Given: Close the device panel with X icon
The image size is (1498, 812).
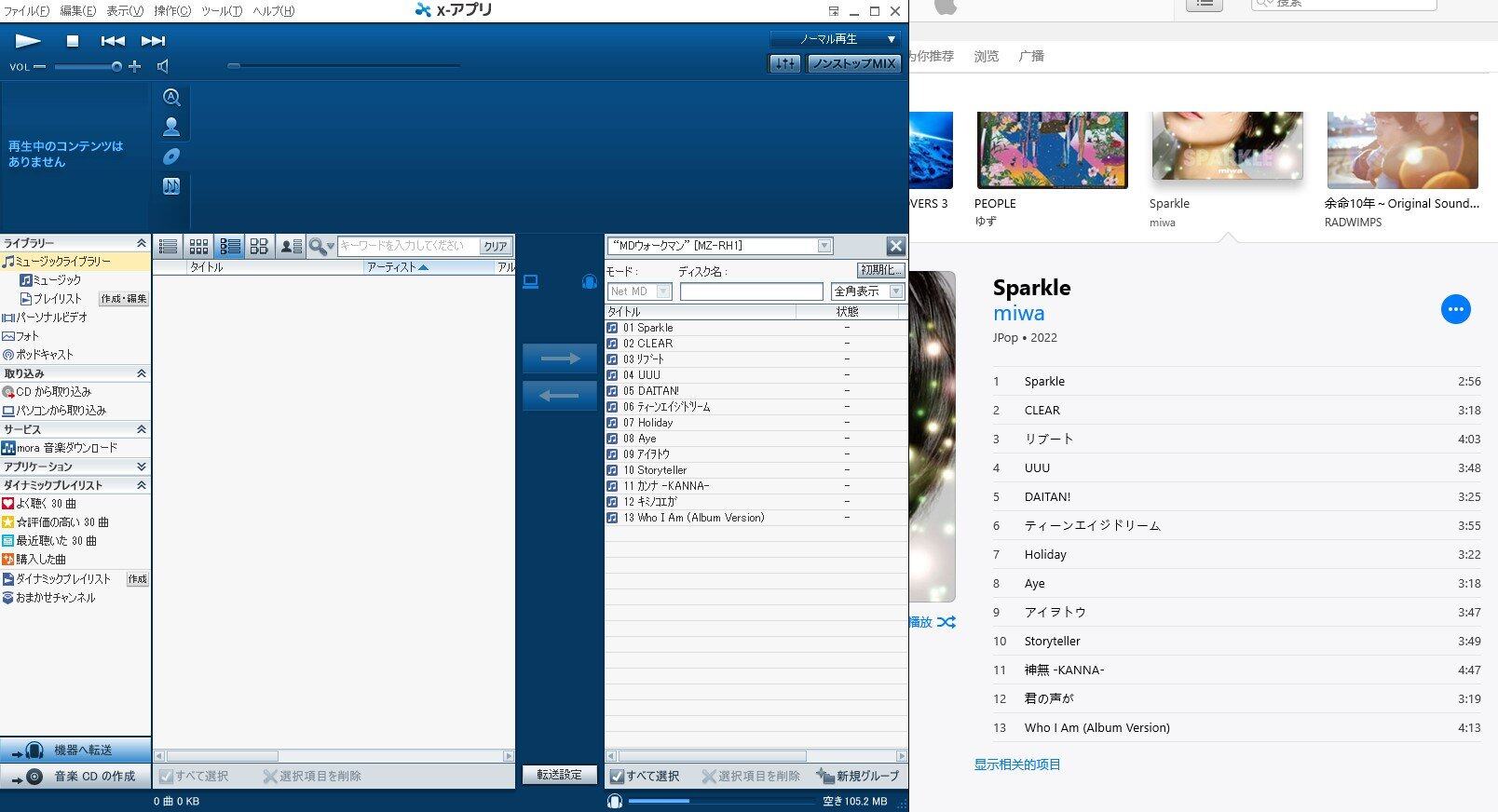Looking at the screenshot, I should click(x=895, y=246).
